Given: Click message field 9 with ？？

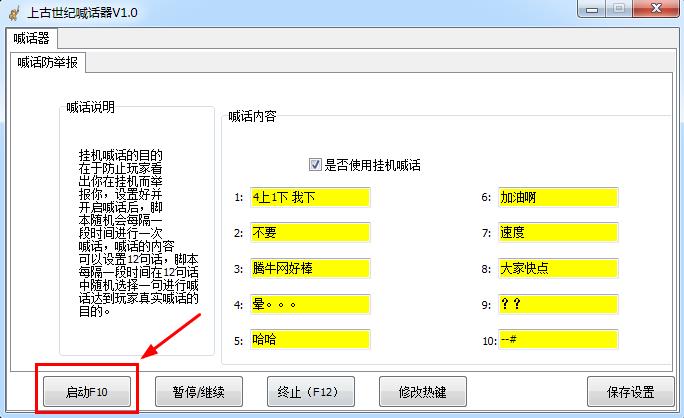Looking at the screenshot, I should (x=558, y=304).
